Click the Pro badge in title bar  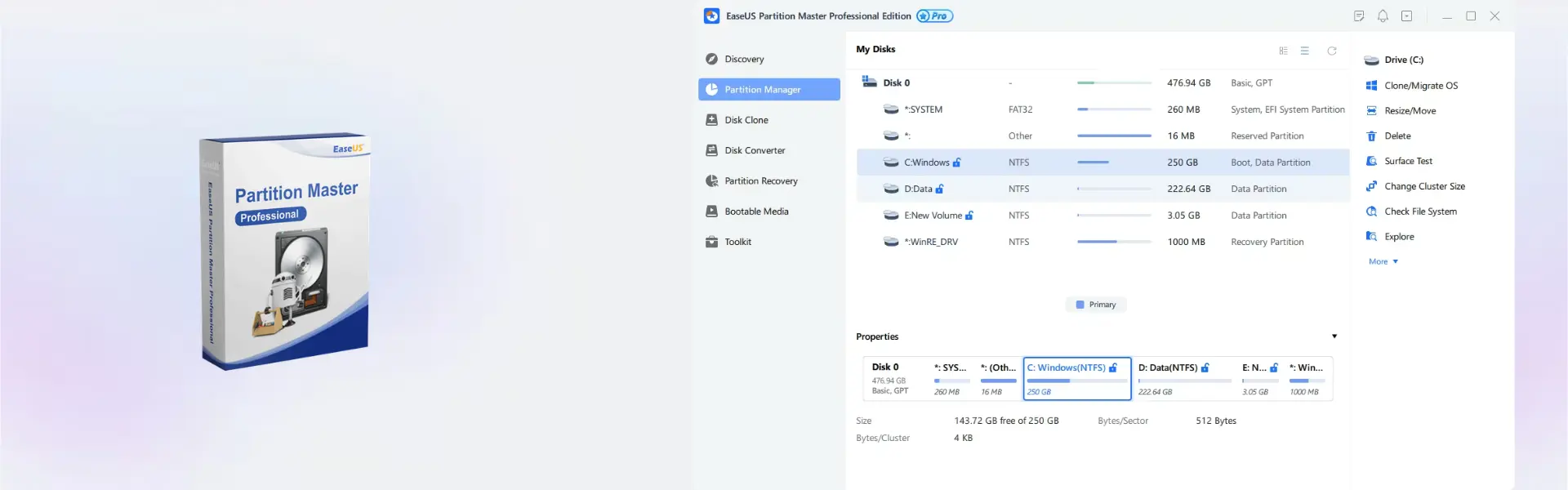point(934,16)
